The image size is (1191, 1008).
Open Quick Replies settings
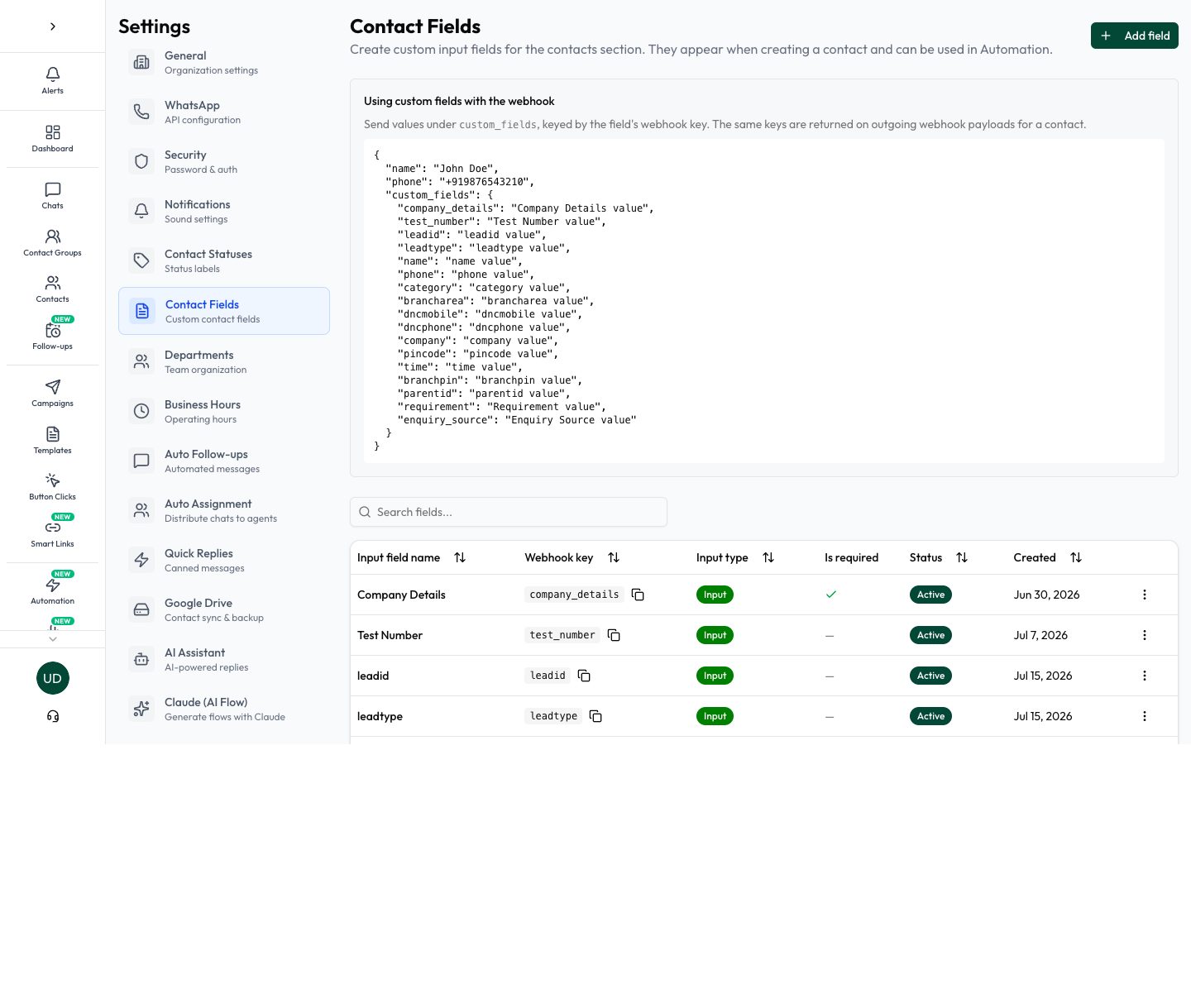pos(224,560)
